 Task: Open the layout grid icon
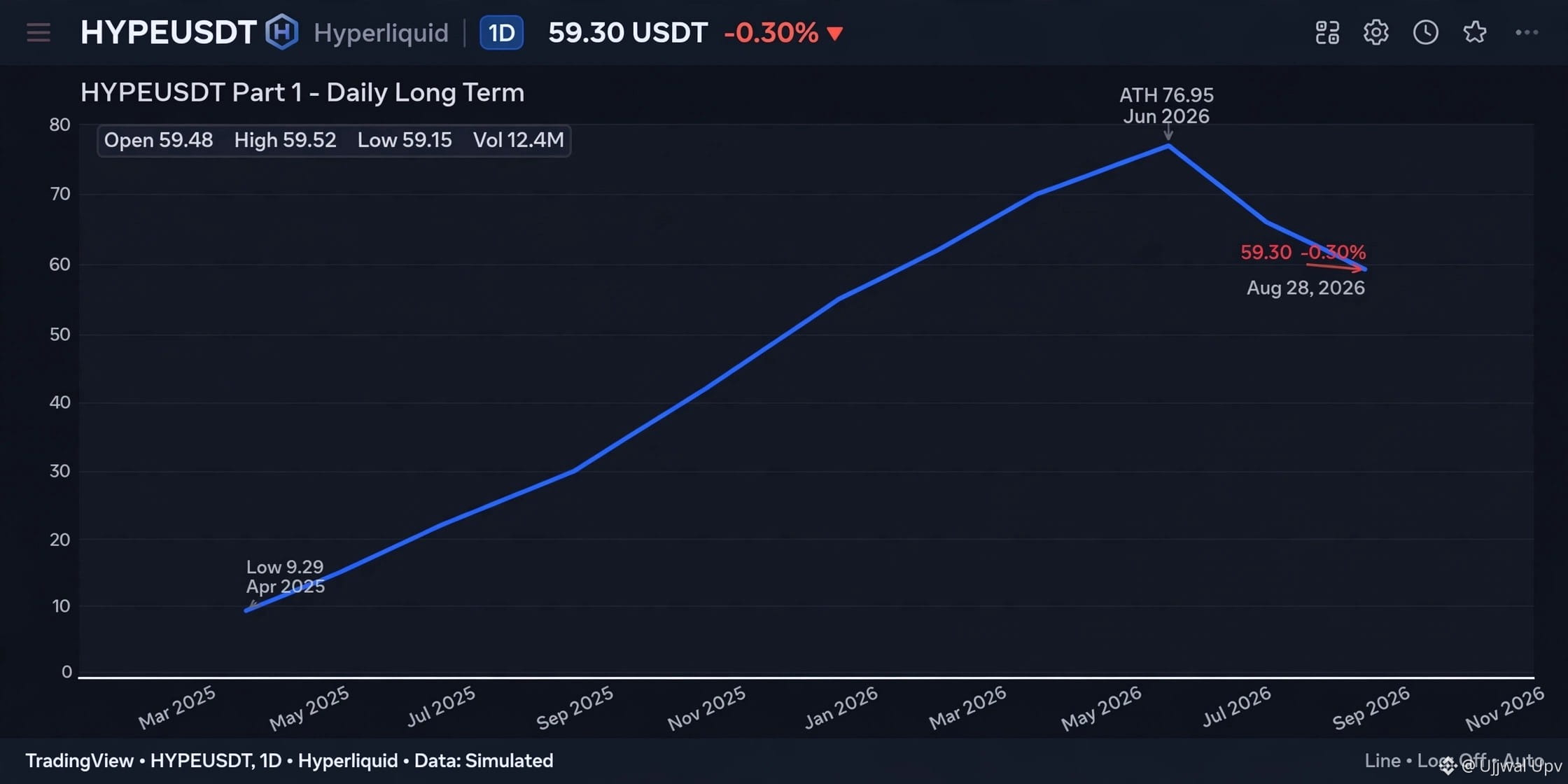[x=1327, y=32]
